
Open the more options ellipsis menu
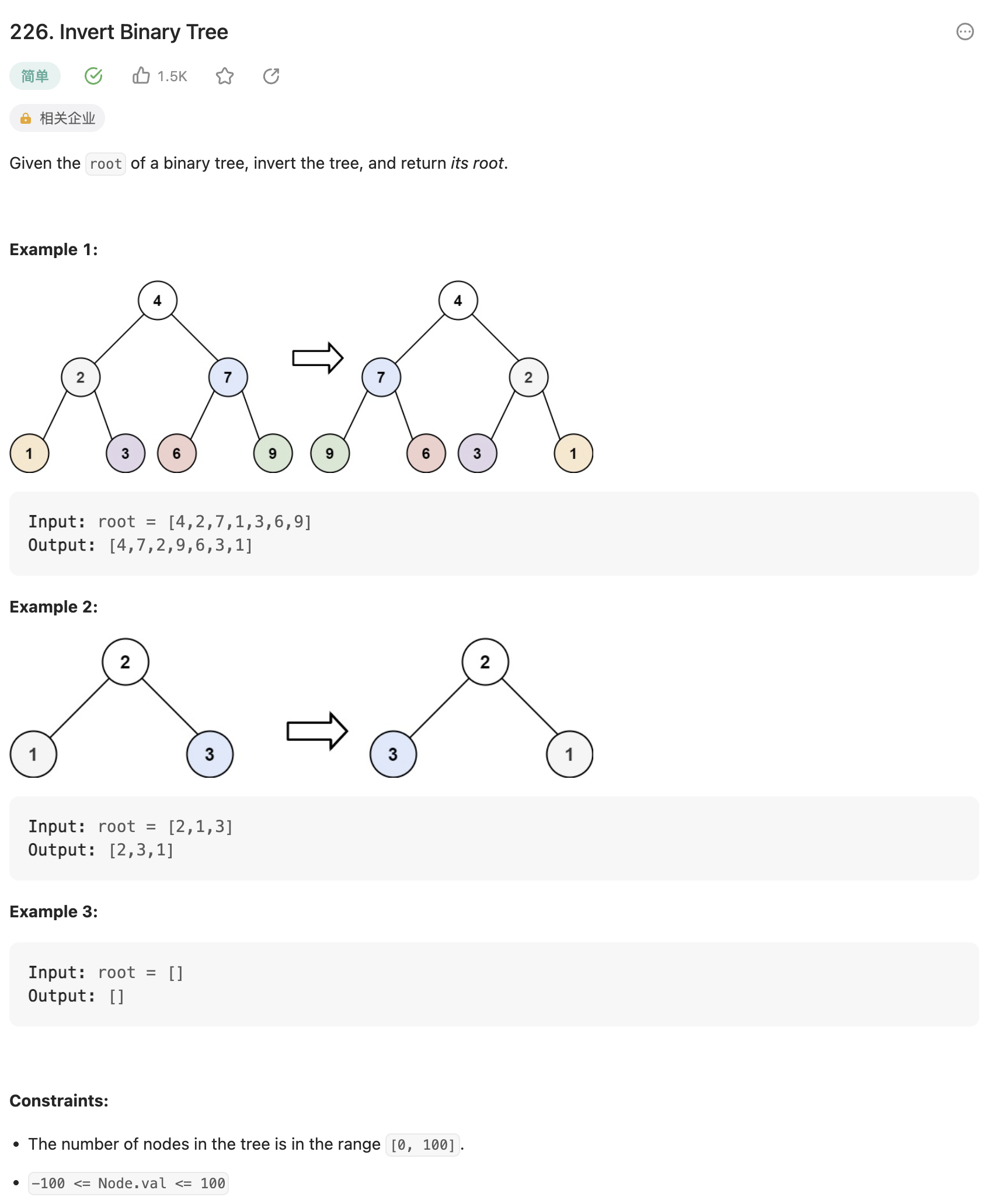click(x=965, y=32)
